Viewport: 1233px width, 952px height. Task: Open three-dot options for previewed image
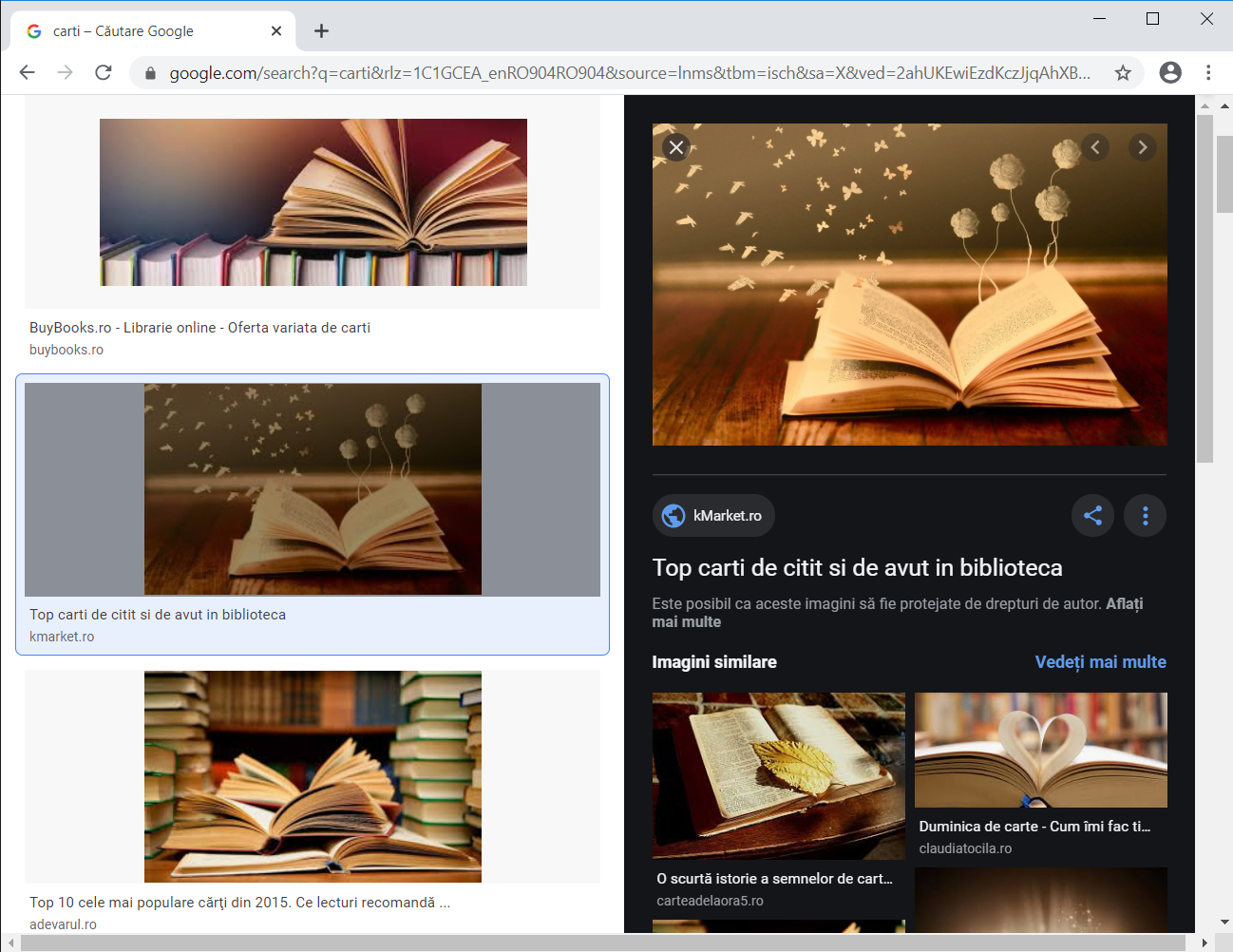tap(1145, 516)
